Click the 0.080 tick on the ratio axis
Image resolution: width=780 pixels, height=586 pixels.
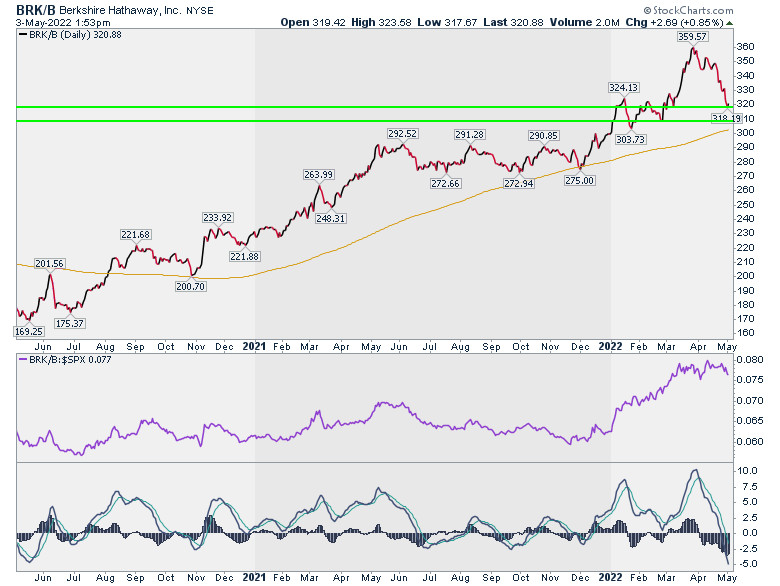click(x=750, y=360)
